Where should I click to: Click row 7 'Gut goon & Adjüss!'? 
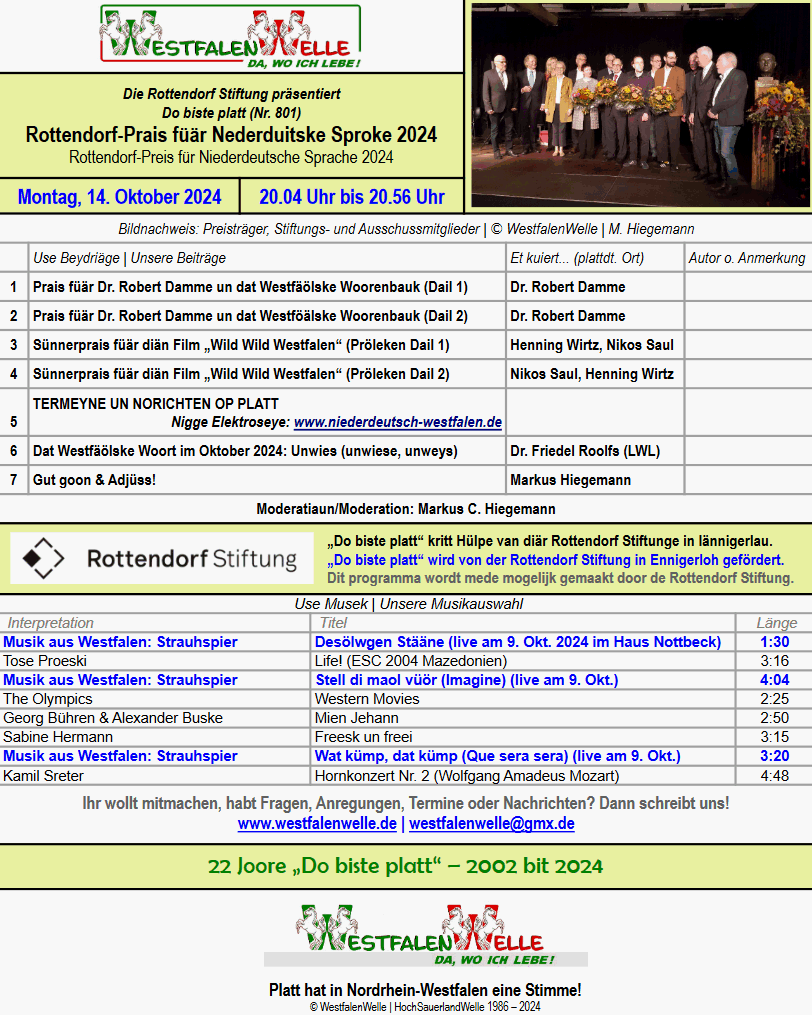pyautogui.click(x=95, y=480)
